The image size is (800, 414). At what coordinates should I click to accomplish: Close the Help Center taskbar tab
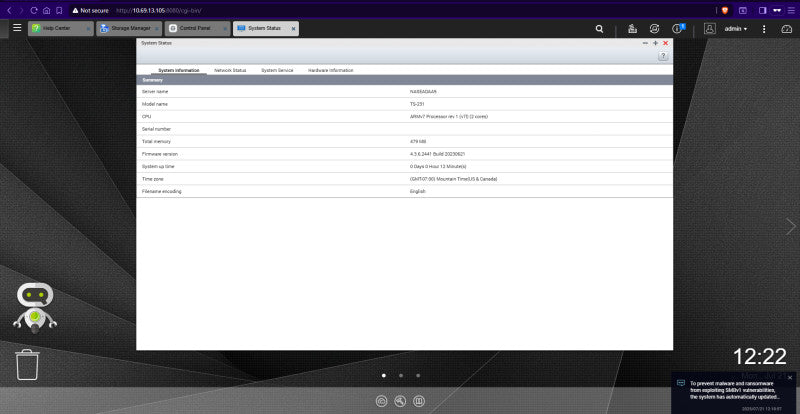pos(88,29)
